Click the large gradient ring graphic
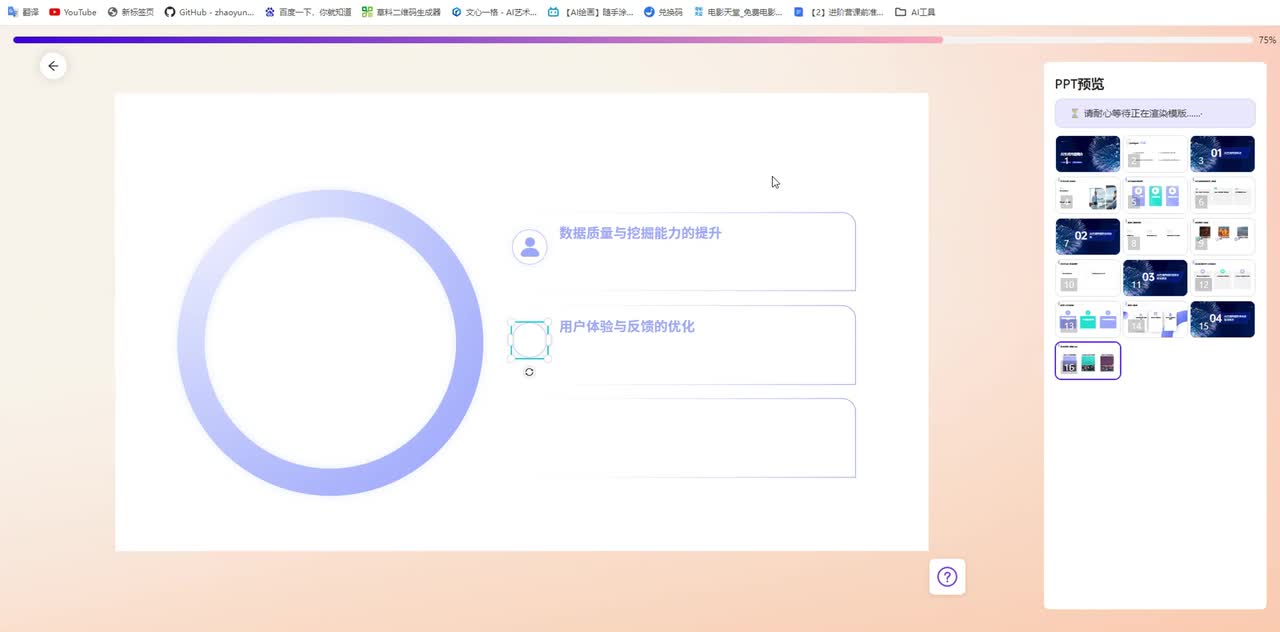Screen dimensions: 1280x632 pos(190,343)
